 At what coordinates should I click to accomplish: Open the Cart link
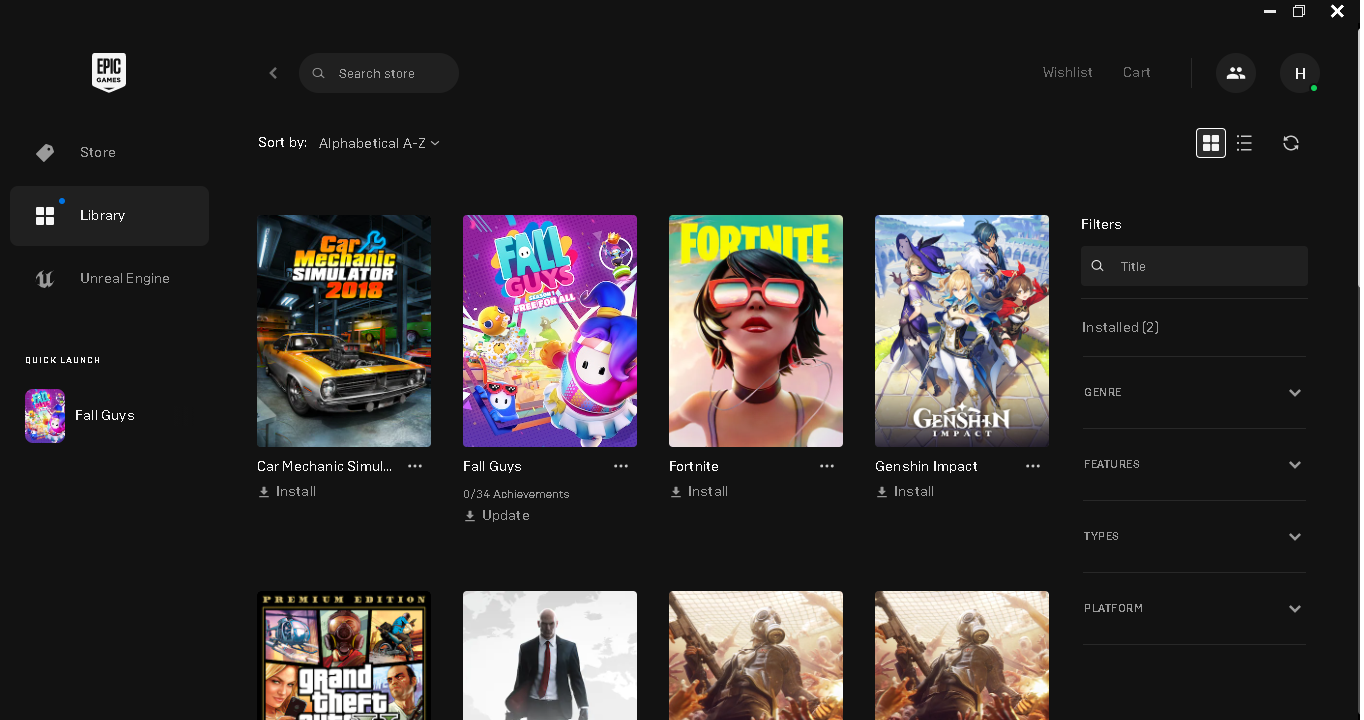pyautogui.click(x=1137, y=72)
